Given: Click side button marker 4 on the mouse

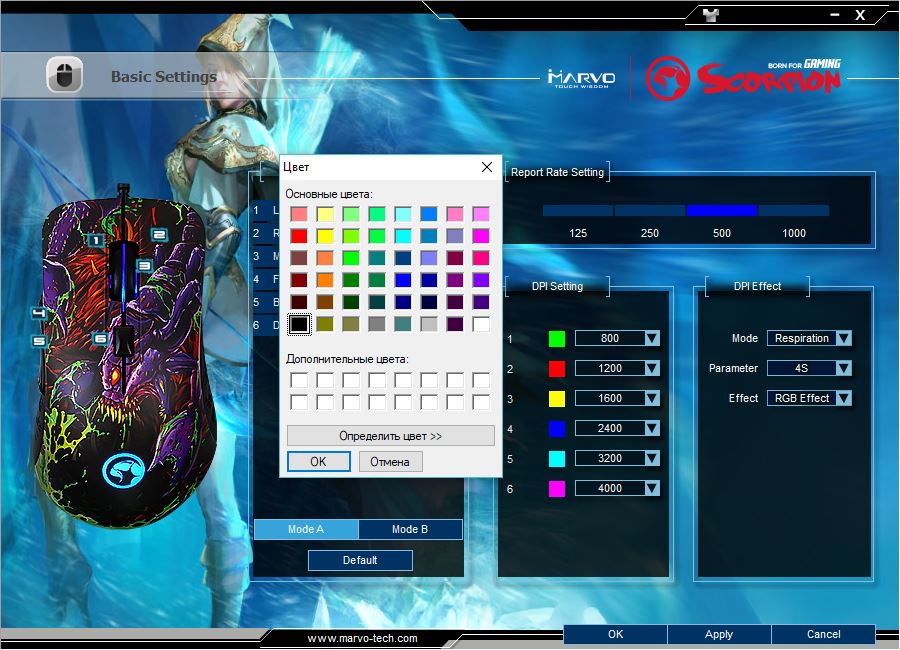Looking at the screenshot, I should (39, 313).
